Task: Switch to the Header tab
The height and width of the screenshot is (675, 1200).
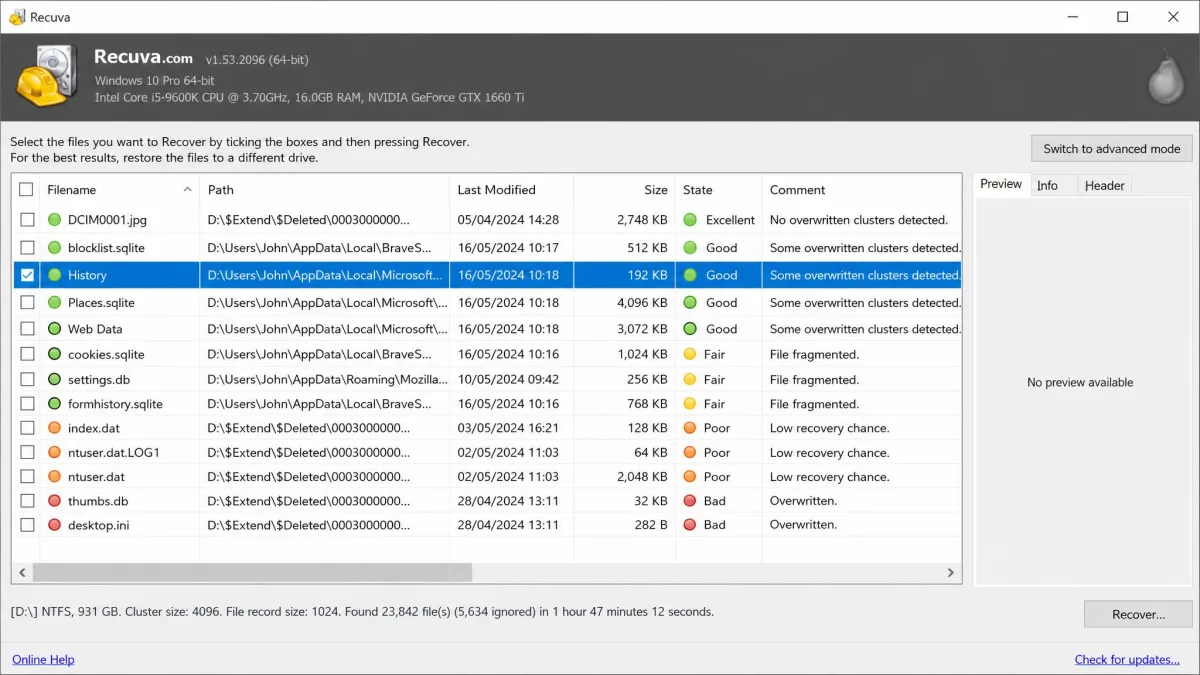Action: 1104,186
